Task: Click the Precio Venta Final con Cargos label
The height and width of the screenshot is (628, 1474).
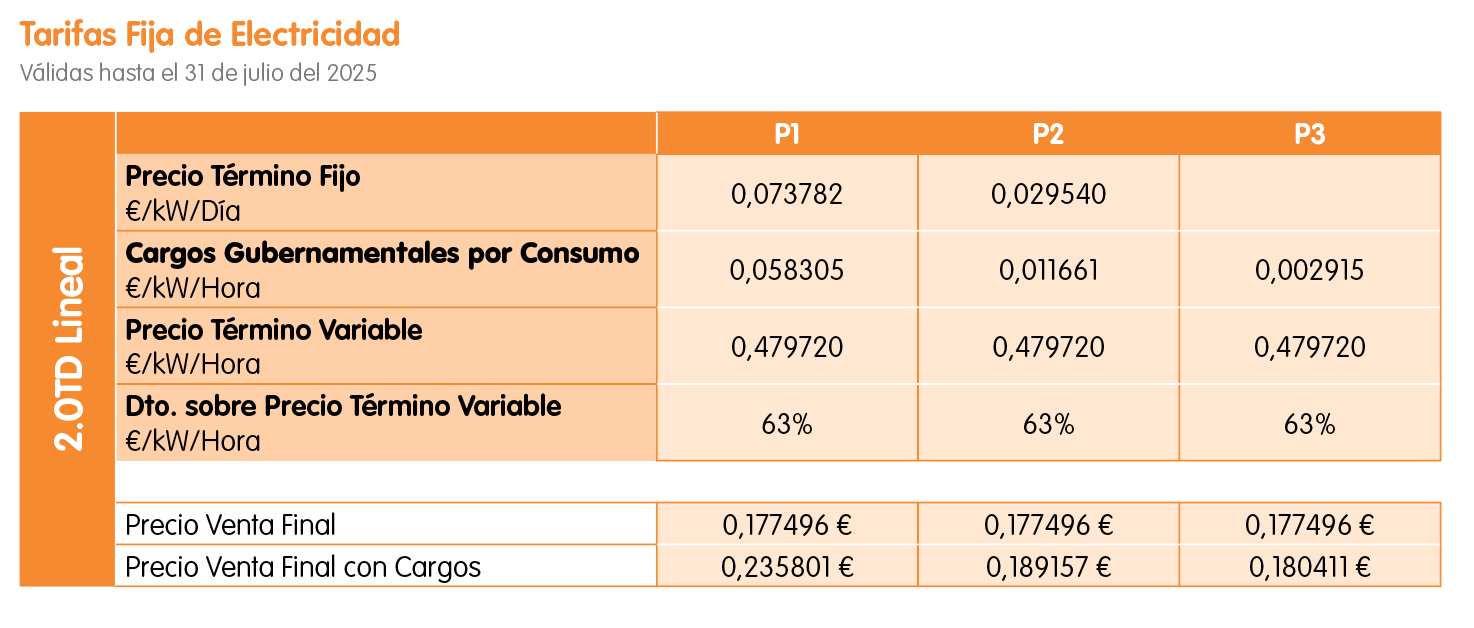Action: [x=303, y=567]
